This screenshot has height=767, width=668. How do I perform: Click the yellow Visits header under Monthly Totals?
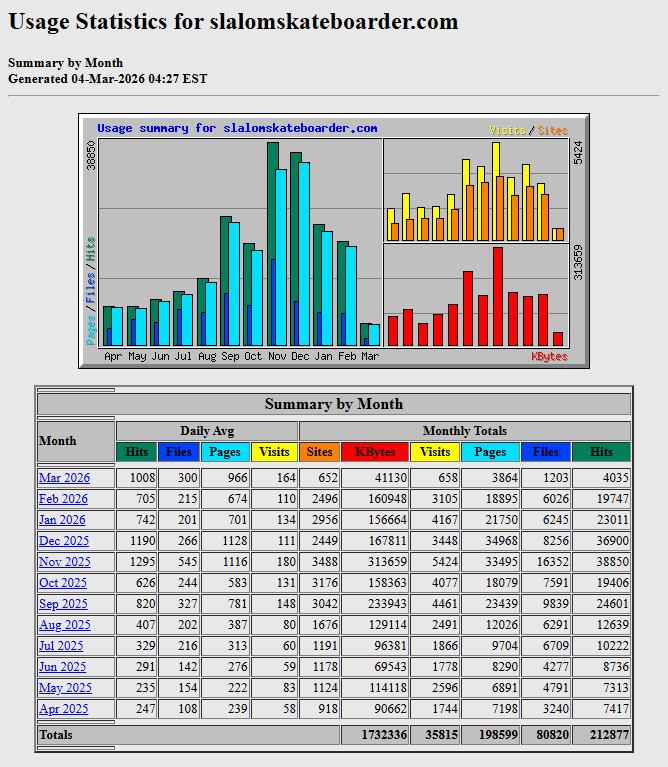click(x=435, y=452)
